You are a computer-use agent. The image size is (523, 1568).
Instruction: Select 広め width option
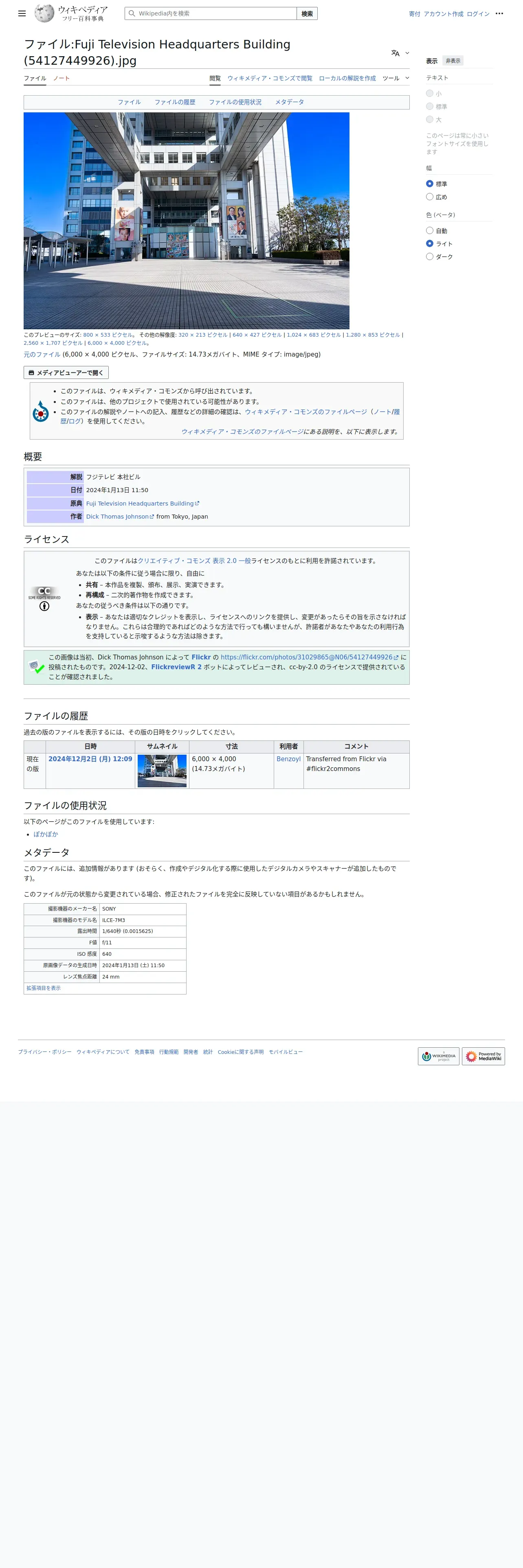(x=430, y=197)
